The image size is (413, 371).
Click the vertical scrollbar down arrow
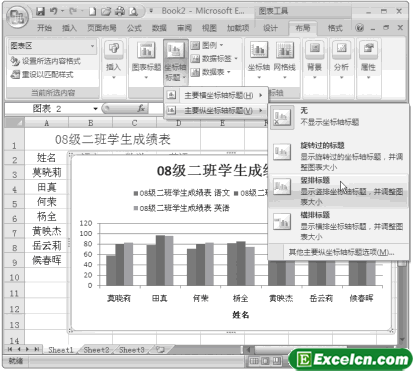click(402, 339)
